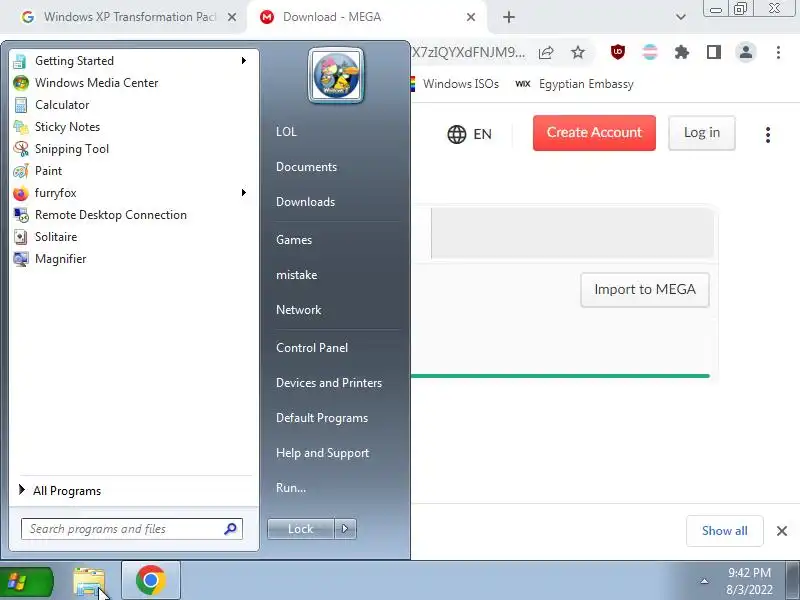
Task: Click the Remote Desktop Connection icon
Action: click(x=21, y=215)
